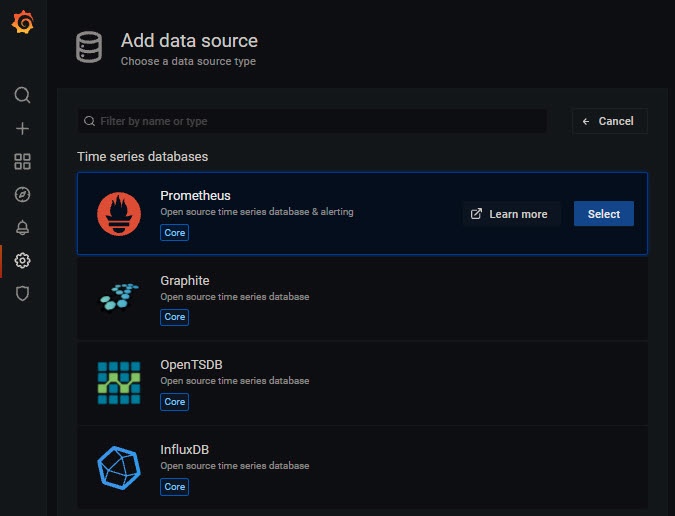Choose the InfluxDB data source row

pyautogui.click(x=400, y=467)
